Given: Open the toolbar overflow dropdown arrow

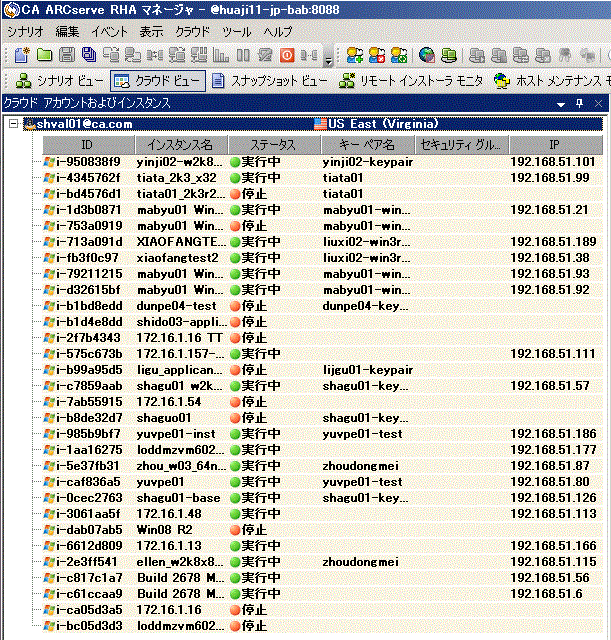Looking at the screenshot, I should click(328, 58).
